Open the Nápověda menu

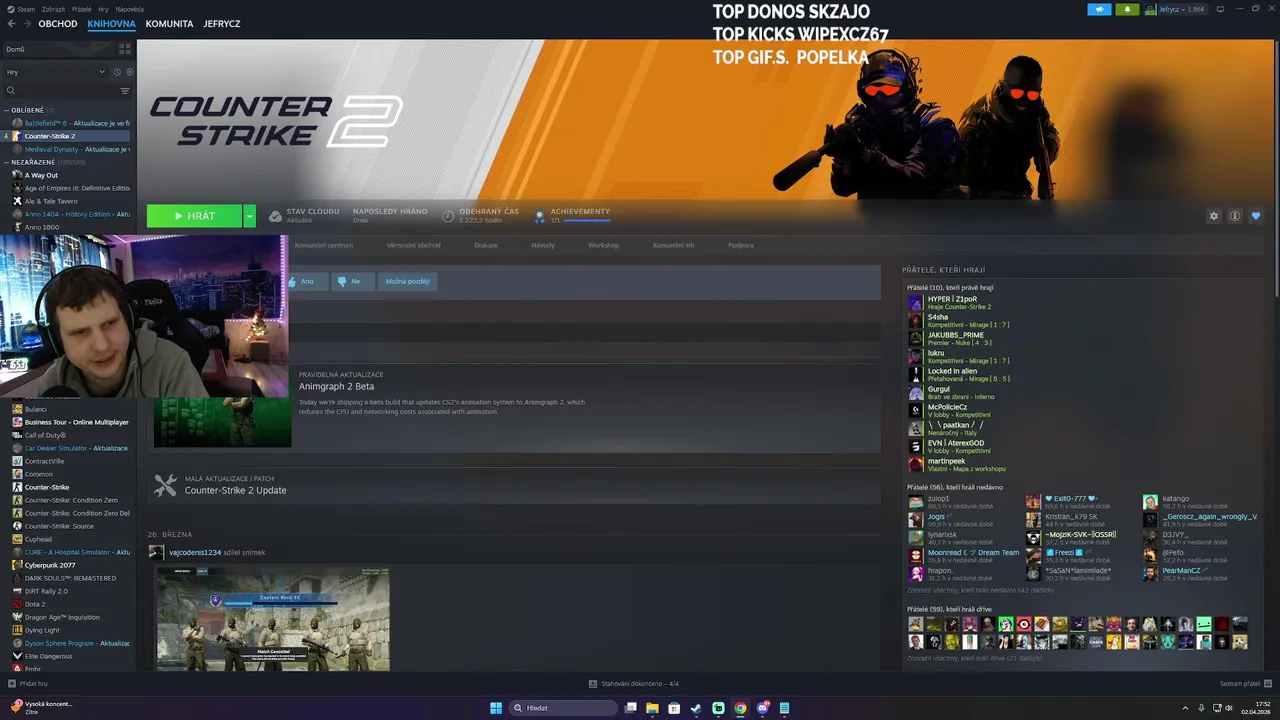click(x=129, y=9)
